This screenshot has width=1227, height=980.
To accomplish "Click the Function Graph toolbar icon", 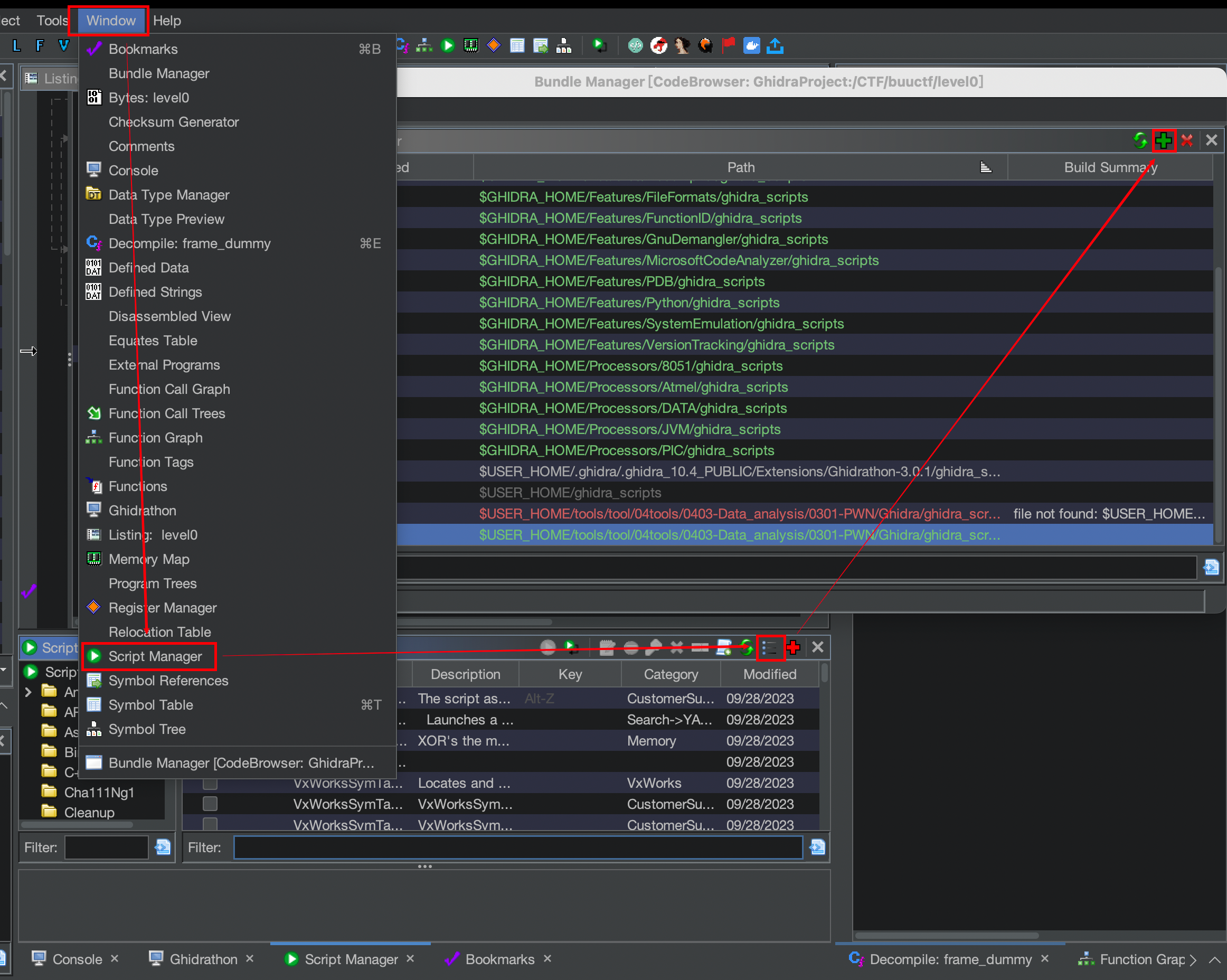I will click(424, 45).
